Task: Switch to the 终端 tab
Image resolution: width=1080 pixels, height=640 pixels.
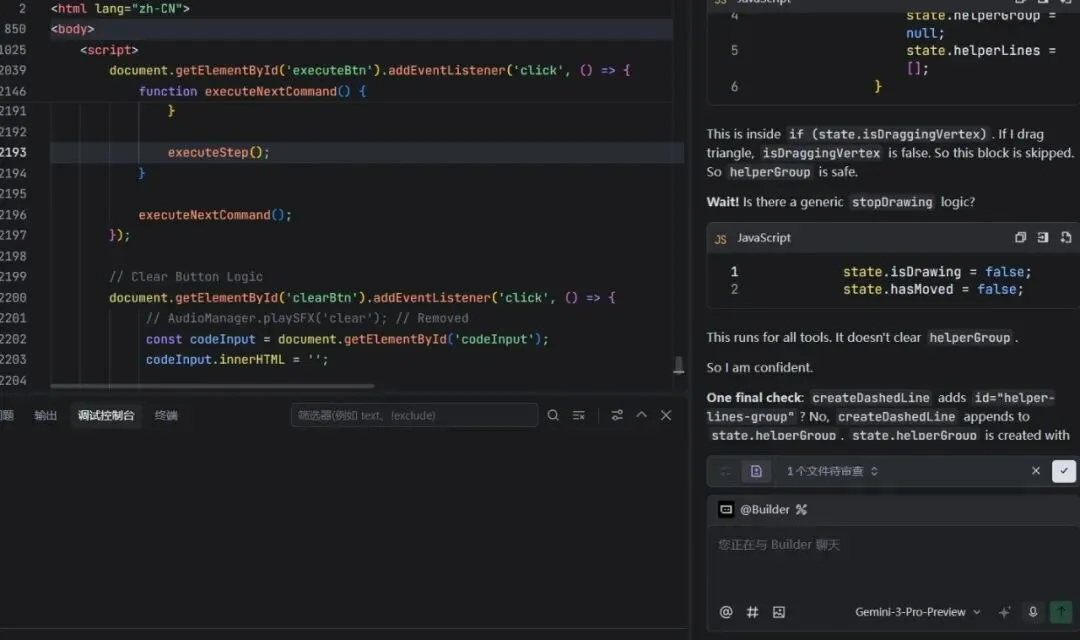Action: (166, 415)
